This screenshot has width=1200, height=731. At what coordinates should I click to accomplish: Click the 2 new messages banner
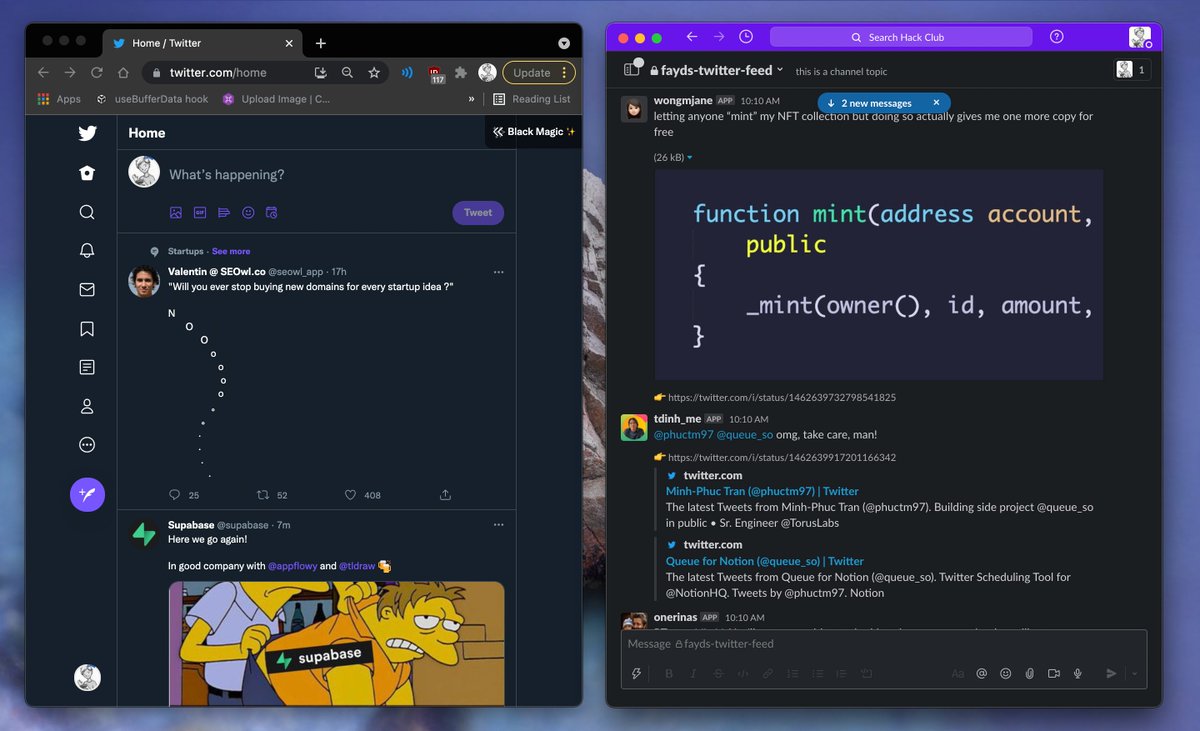coord(884,103)
